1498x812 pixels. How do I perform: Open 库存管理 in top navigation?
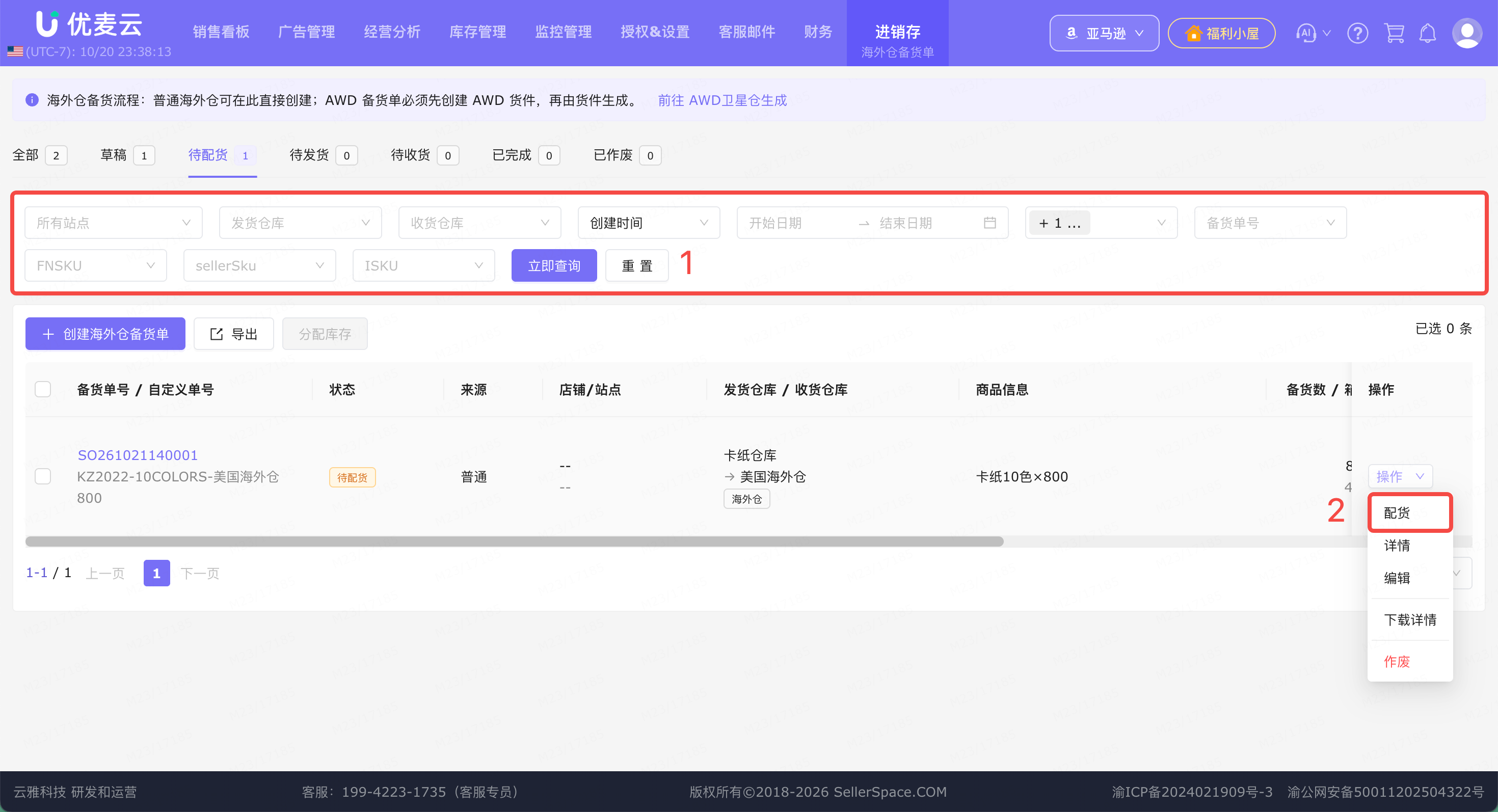477,32
